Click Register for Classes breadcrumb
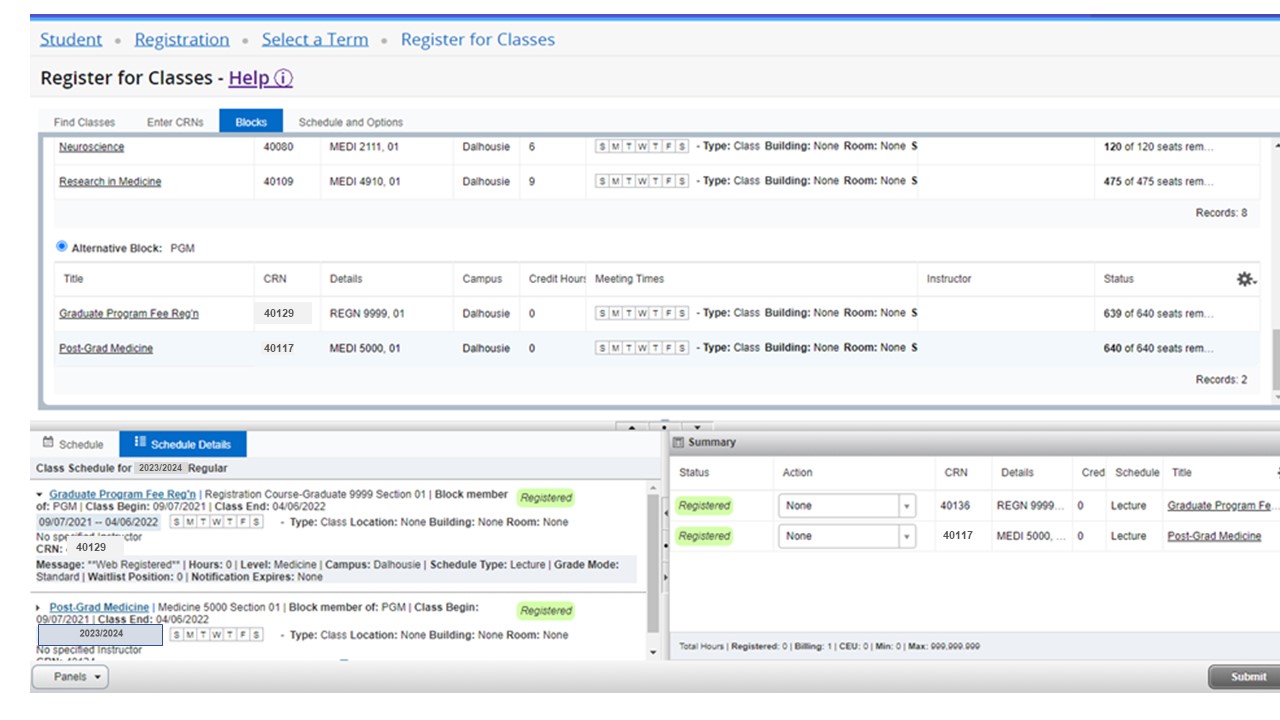The image size is (1280, 720). pos(478,39)
